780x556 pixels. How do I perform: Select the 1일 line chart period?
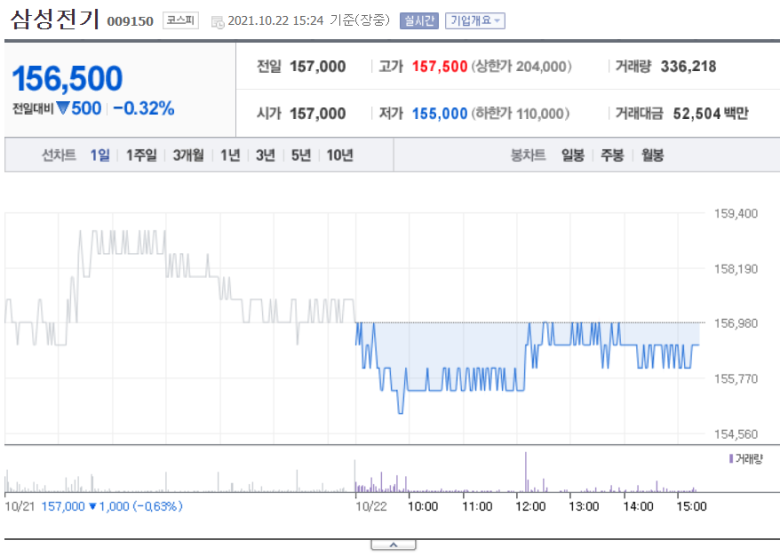(x=100, y=155)
